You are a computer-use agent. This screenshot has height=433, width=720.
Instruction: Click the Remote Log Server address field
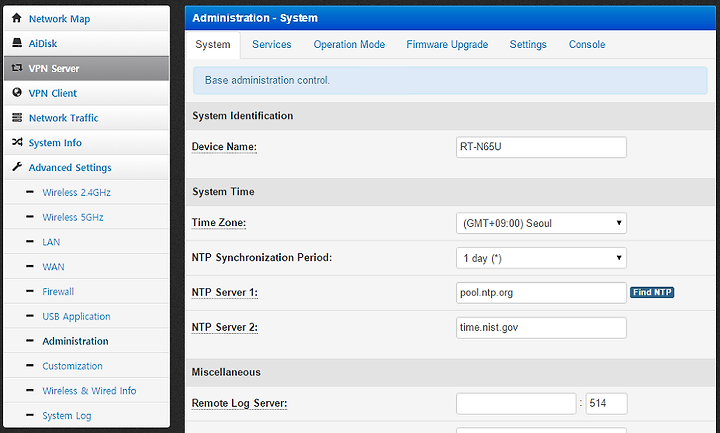(516, 404)
